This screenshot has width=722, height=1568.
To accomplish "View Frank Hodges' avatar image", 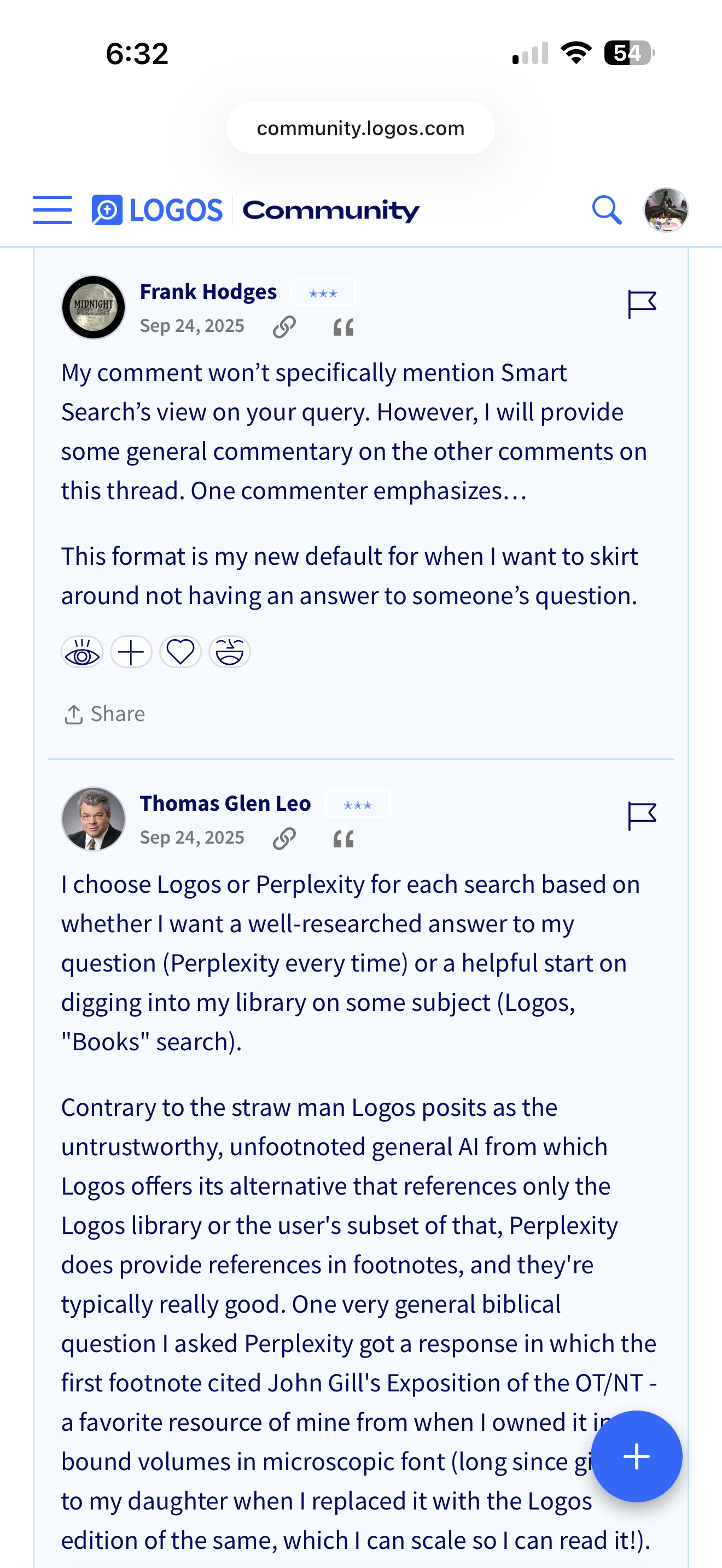I will (x=93, y=307).
